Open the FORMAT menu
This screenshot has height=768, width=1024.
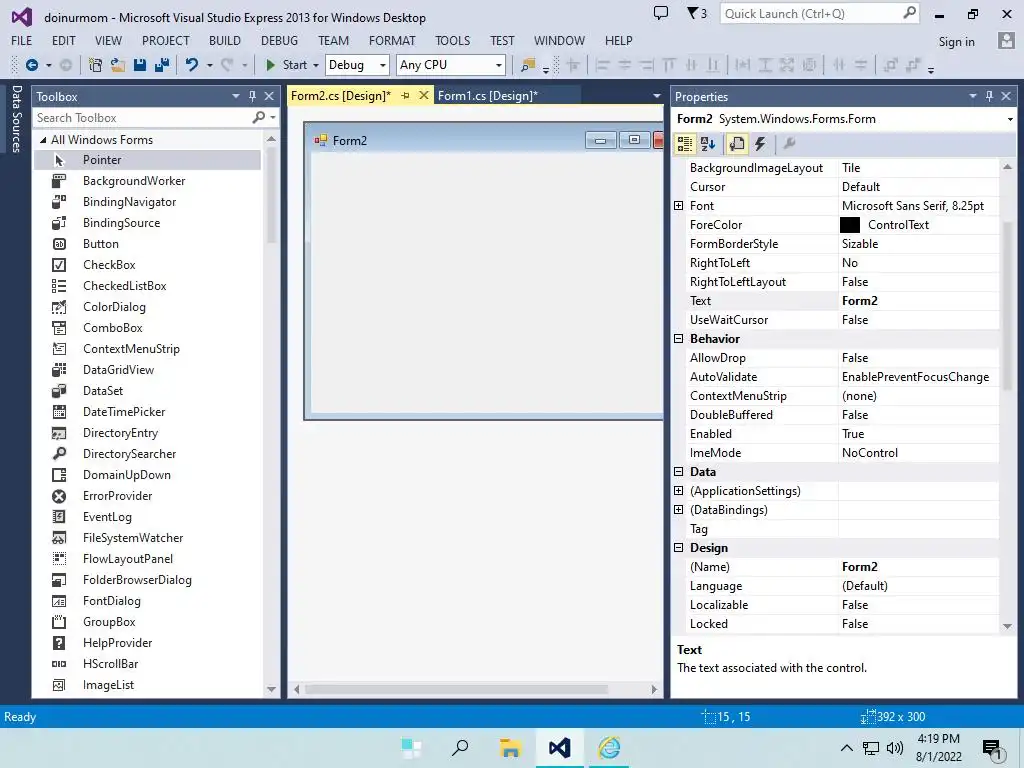pyautogui.click(x=392, y=40)
